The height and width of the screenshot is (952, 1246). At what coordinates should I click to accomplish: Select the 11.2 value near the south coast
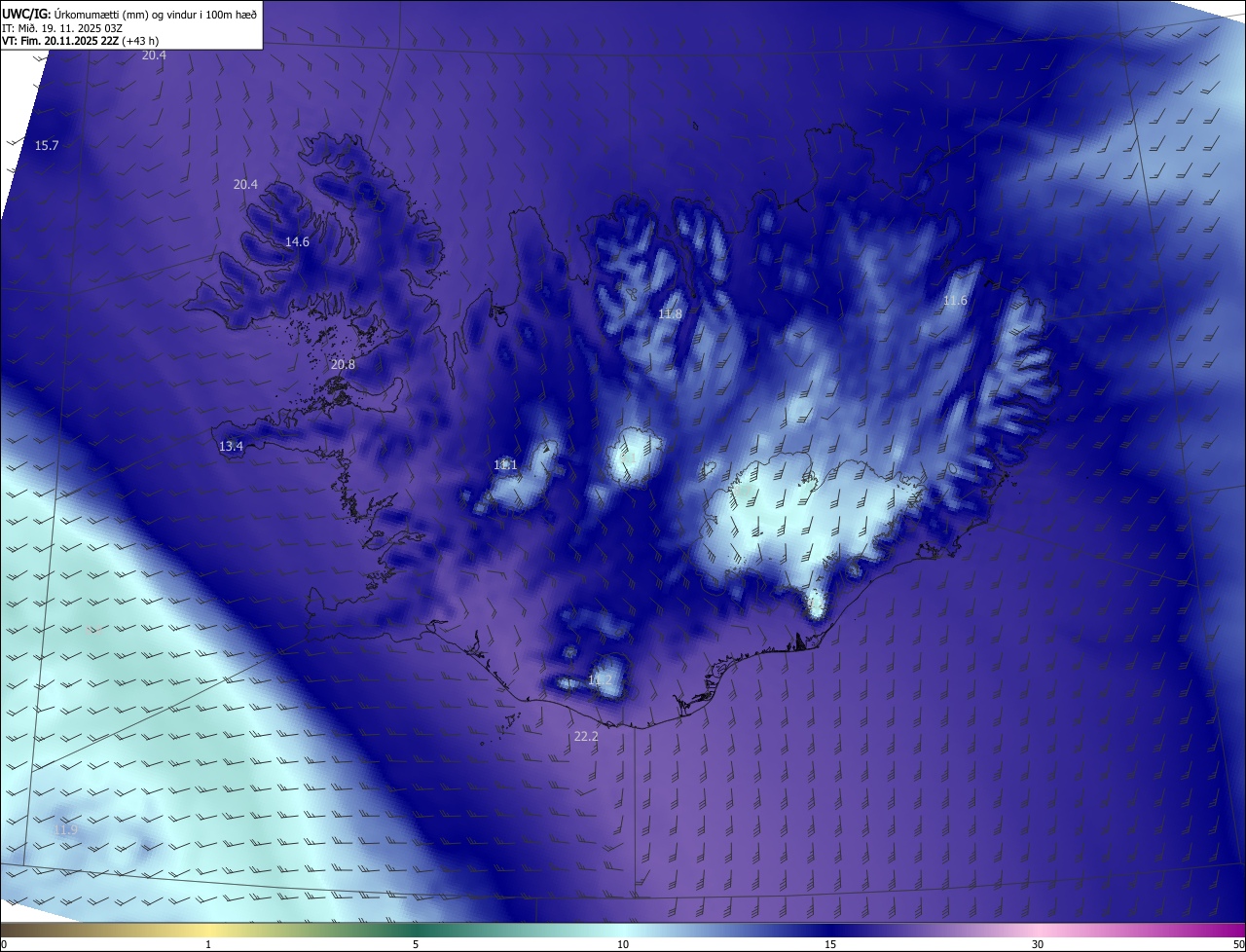600,680
